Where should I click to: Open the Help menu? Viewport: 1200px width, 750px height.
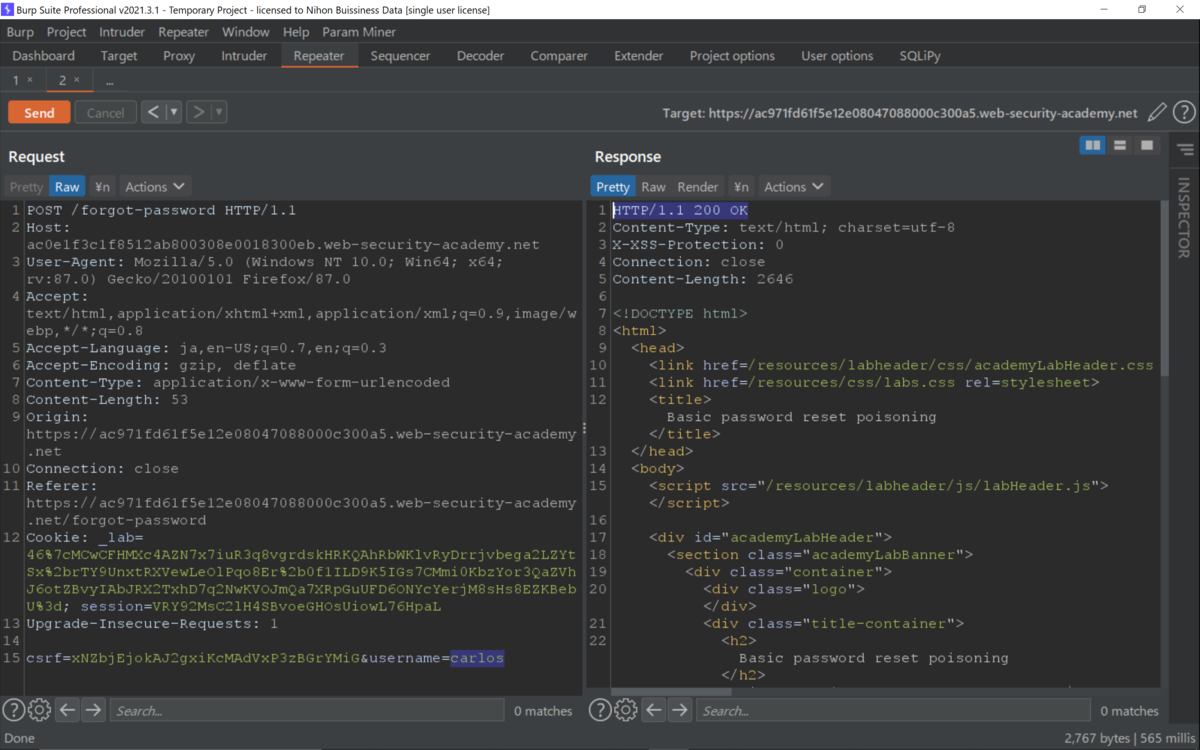(296, 32)
